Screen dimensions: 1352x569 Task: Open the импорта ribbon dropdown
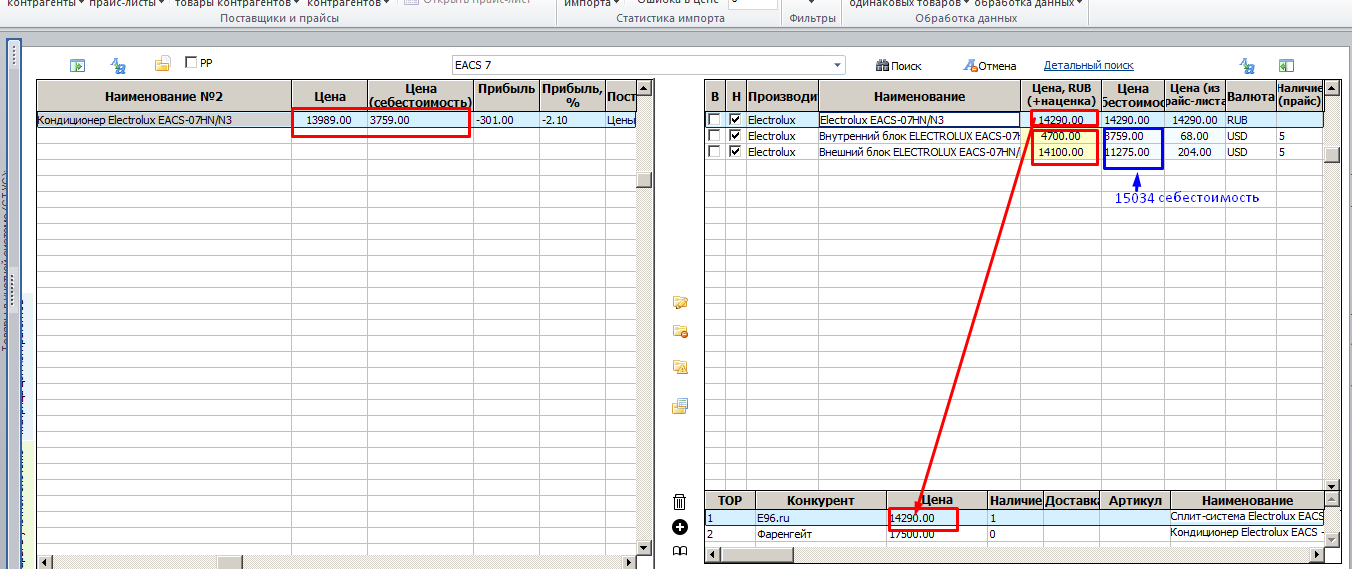point(590,4)
